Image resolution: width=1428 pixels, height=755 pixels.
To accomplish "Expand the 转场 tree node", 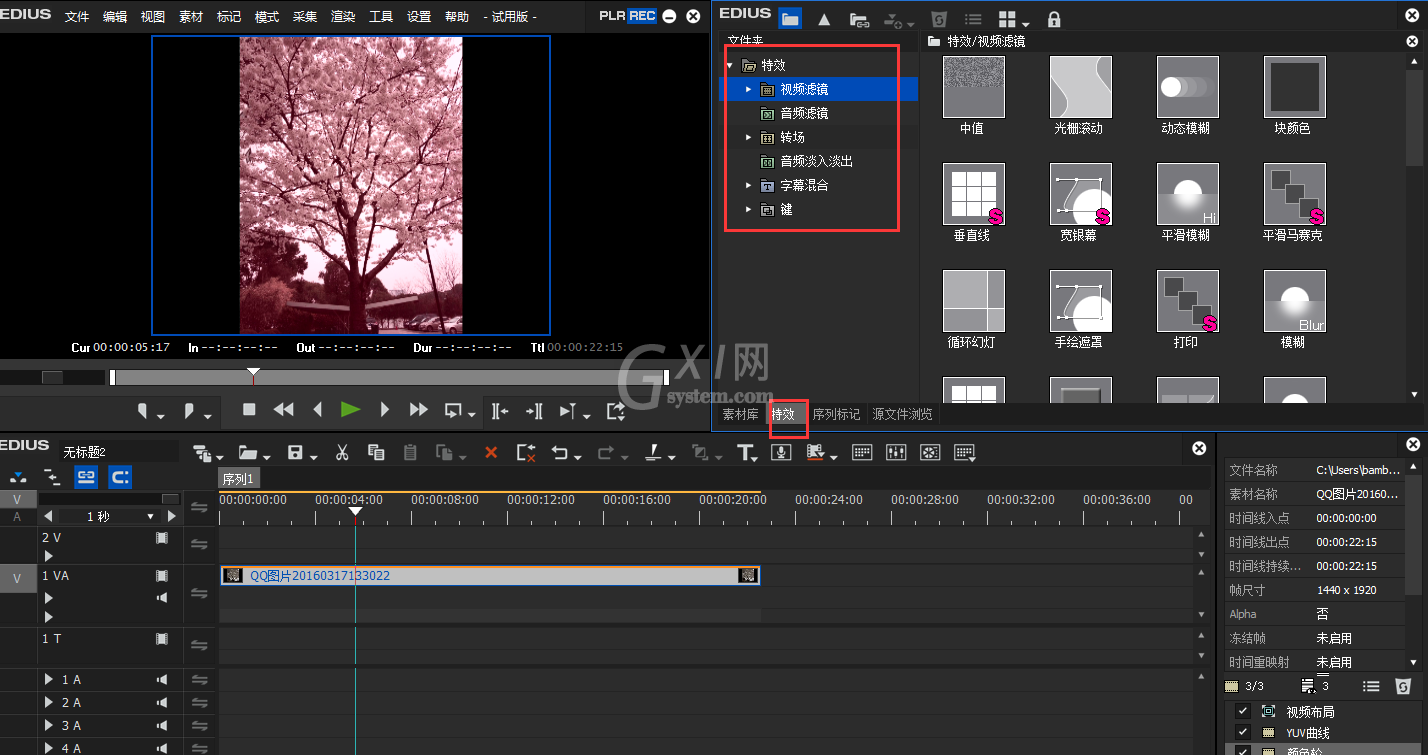I will click(x=748, y=137).
